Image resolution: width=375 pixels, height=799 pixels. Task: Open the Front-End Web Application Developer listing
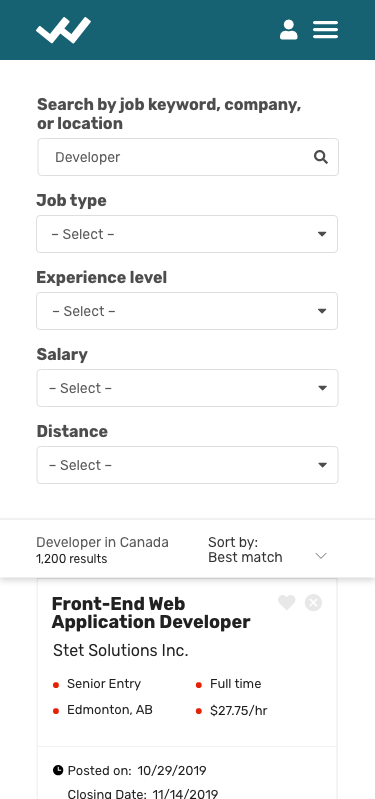coord(151,613)
